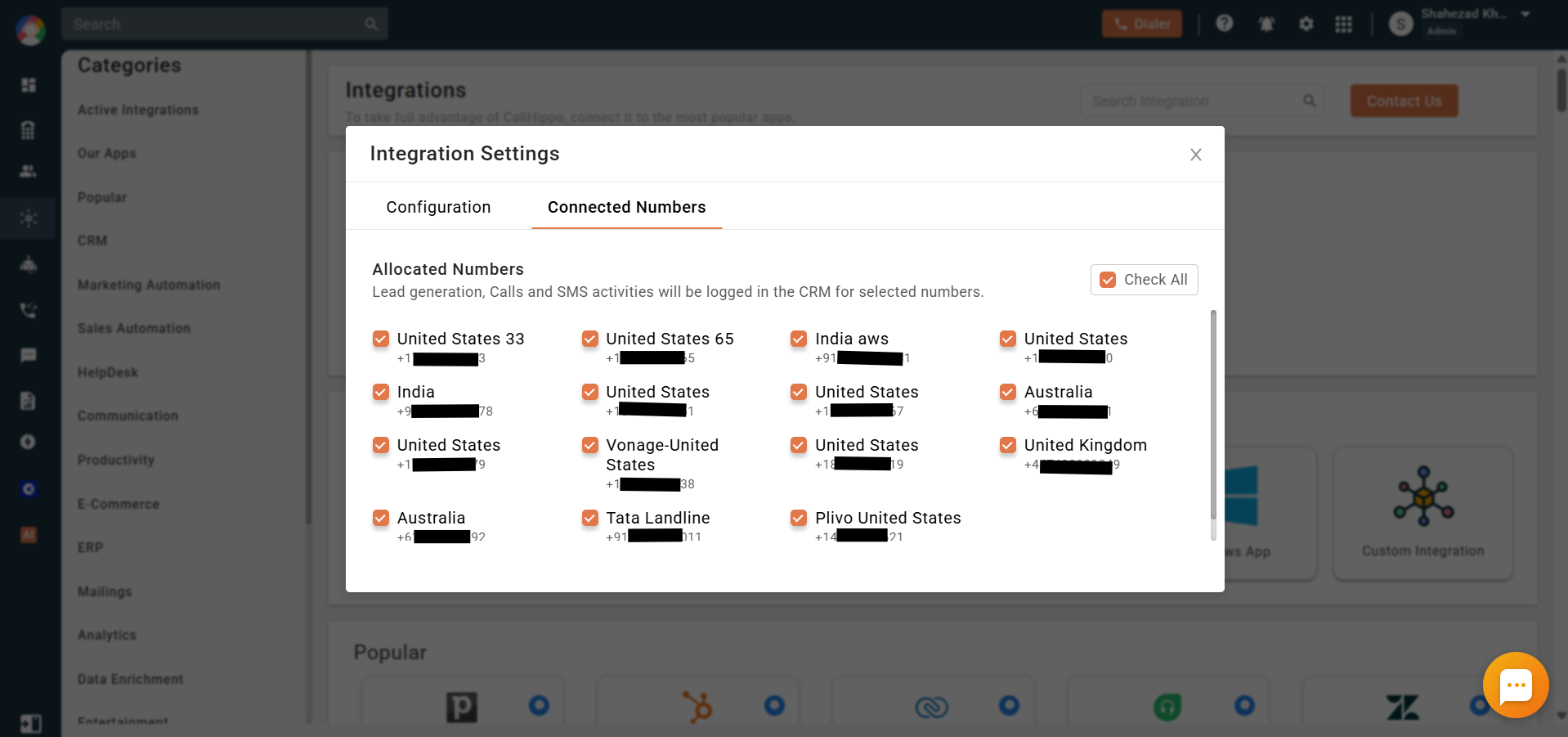
Task: Close the Integration Settings dialog
Action: coord(1195,155)
